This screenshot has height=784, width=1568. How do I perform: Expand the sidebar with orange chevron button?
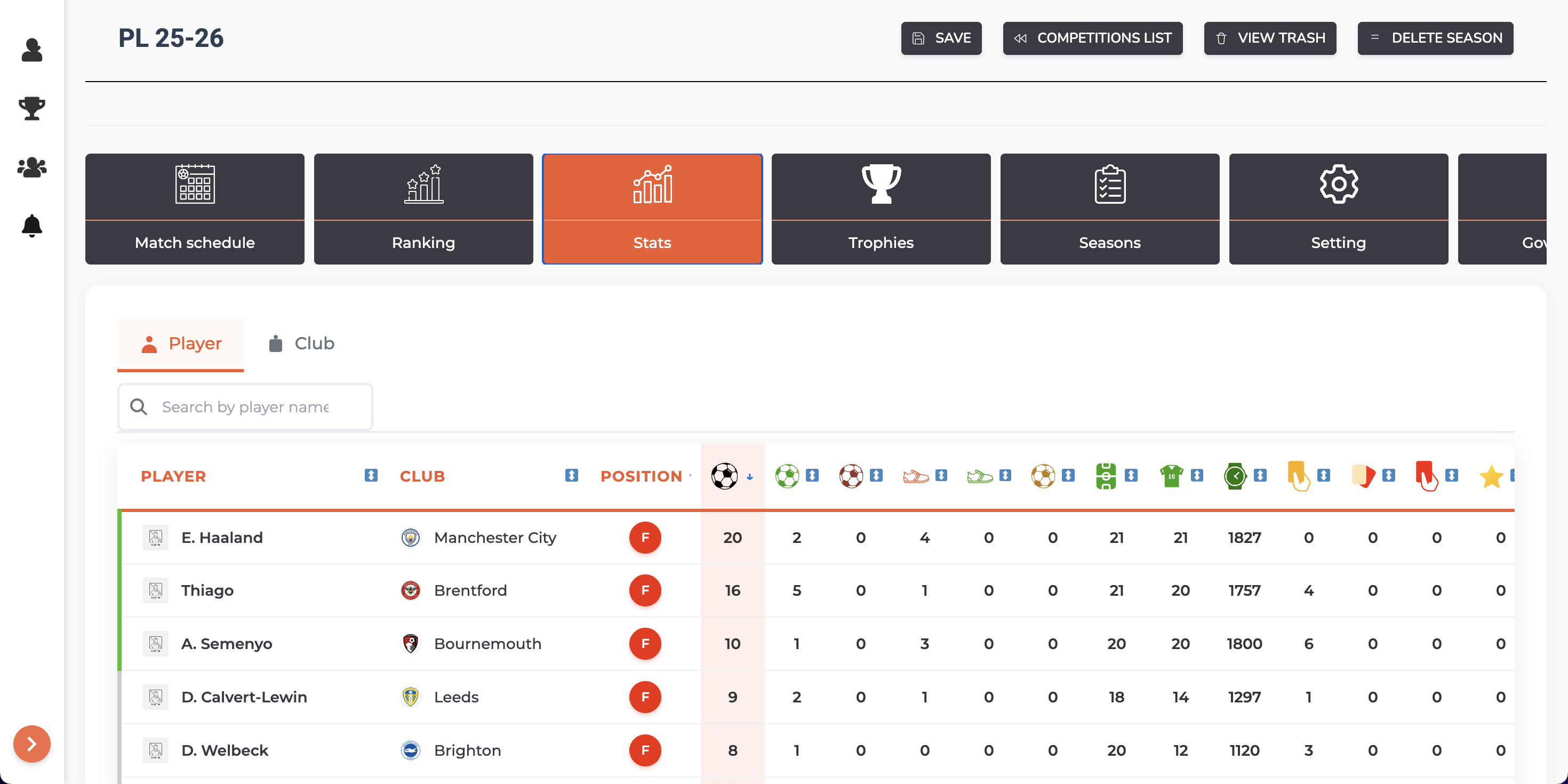31,743
